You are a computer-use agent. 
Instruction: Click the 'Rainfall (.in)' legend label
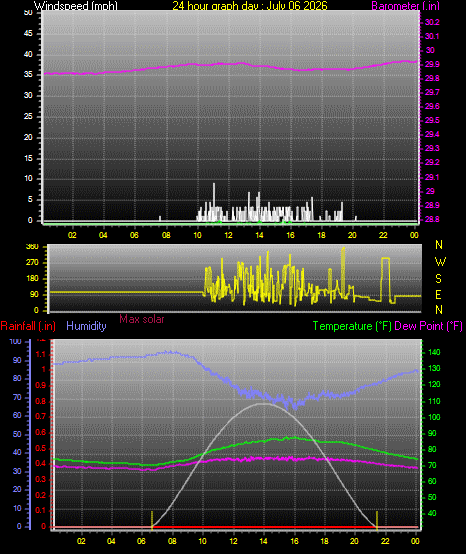pos(28,326)
